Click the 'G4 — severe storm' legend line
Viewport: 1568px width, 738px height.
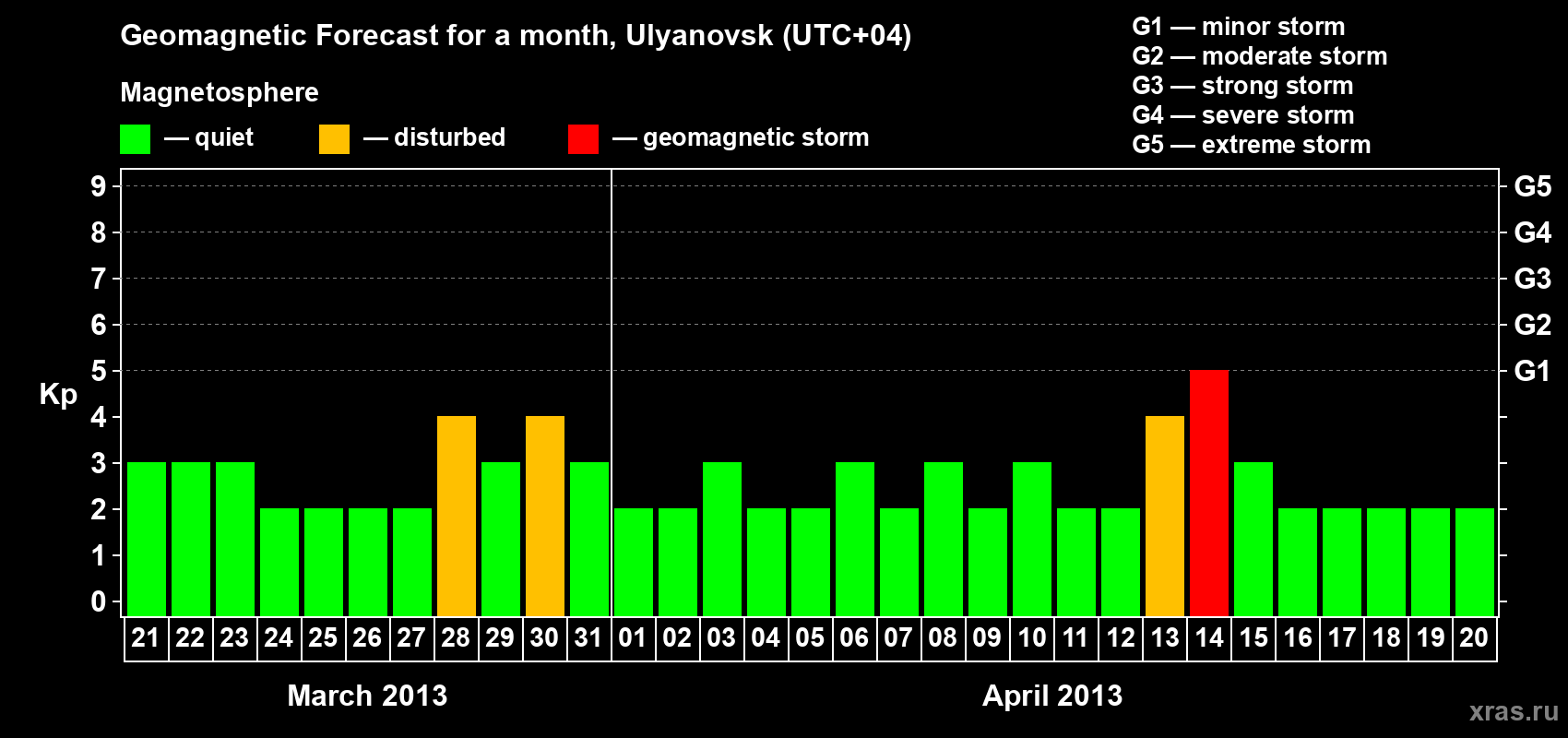(x=1243, y=115)
